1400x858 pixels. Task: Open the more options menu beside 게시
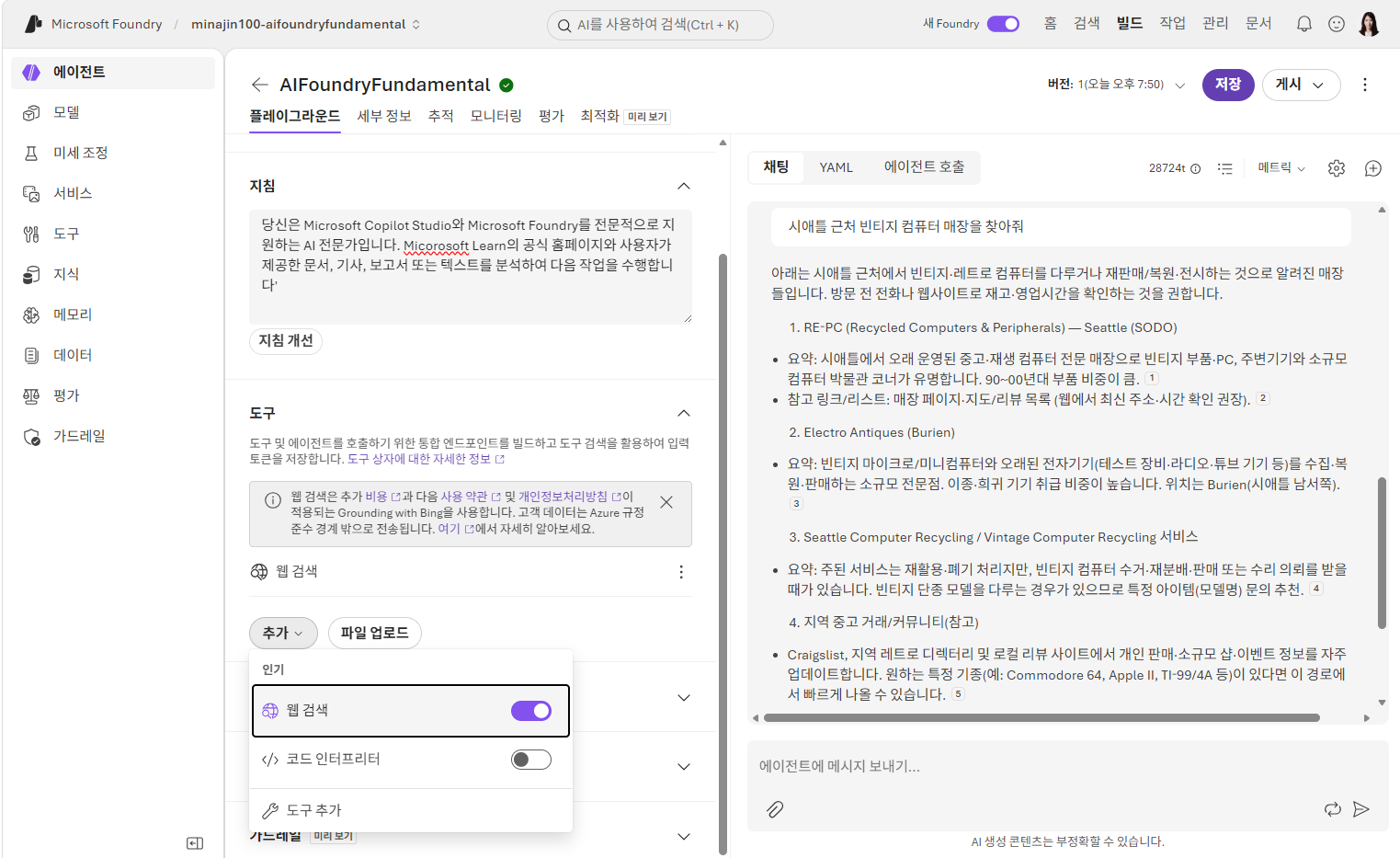click(x=1365, y=85)
